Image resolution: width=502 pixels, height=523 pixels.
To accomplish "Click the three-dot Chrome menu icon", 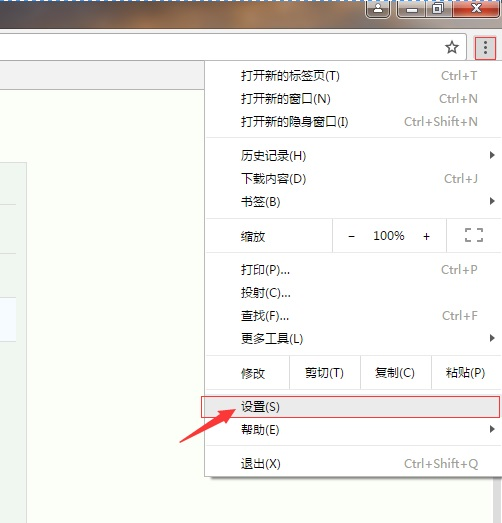I will tap(485, 48).
